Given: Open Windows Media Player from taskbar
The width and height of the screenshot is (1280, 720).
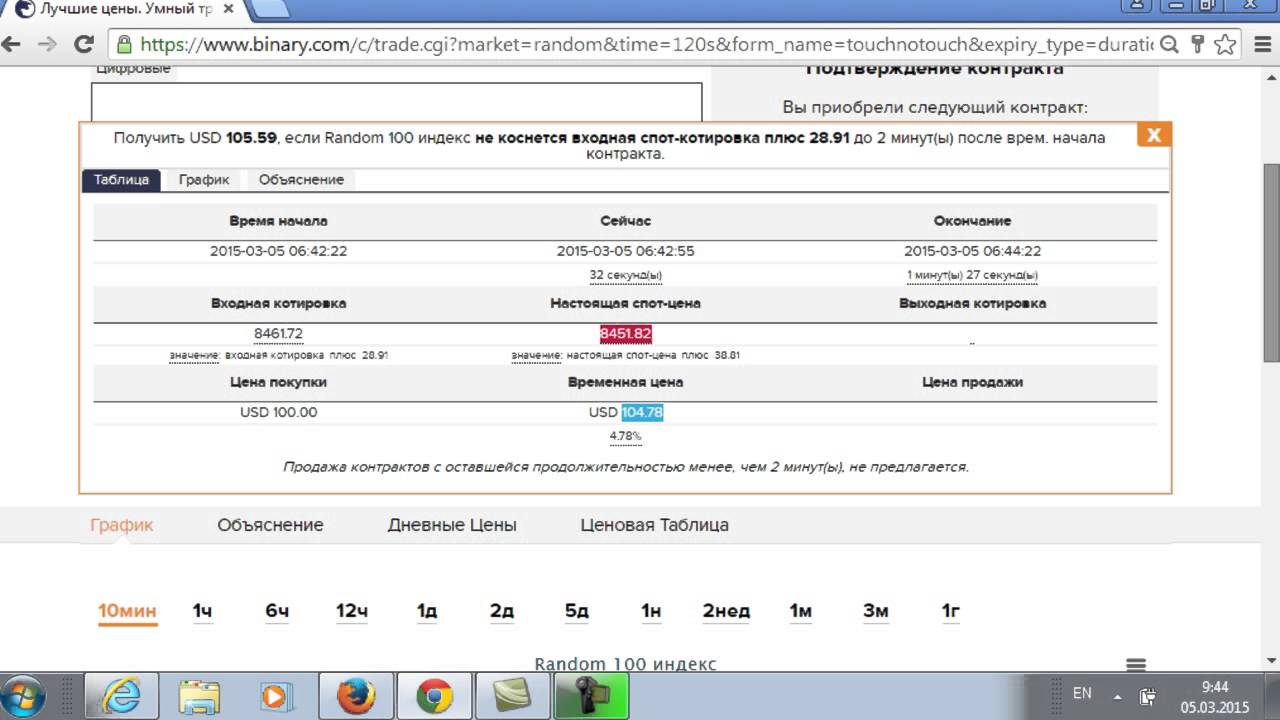Looking at the screenshot, I should point(277,696).
